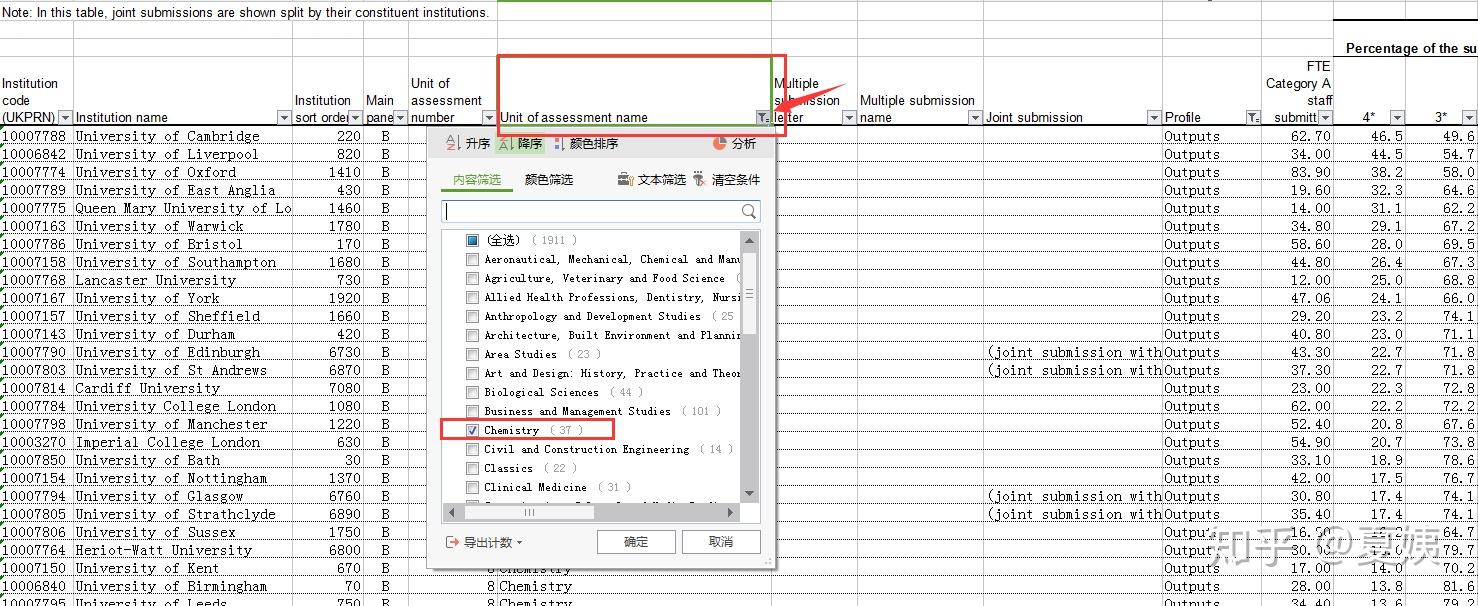The width and height of the screenshot is (1478, 606).
Task: Confirm filter with 确定 button
Action: click(x=636, y=542)
